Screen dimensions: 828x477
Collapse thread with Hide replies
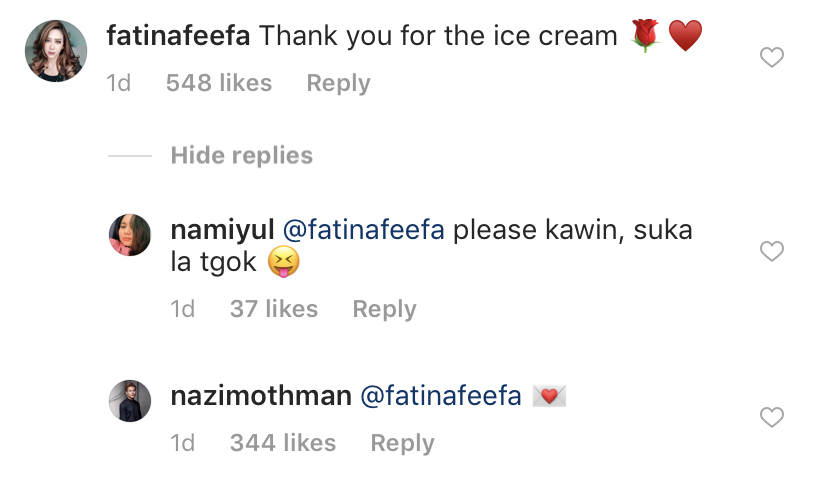[241, 155]
